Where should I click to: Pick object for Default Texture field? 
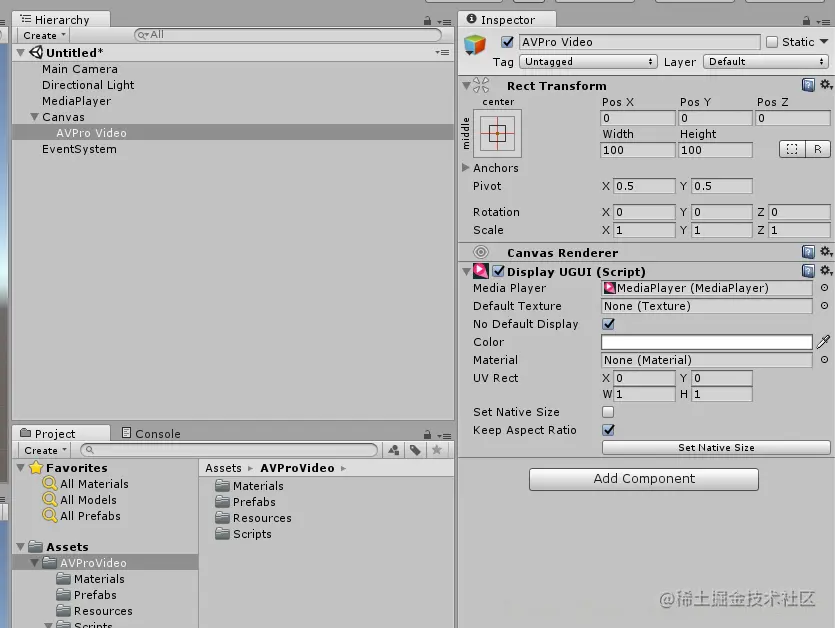click(x=824, y=306)
